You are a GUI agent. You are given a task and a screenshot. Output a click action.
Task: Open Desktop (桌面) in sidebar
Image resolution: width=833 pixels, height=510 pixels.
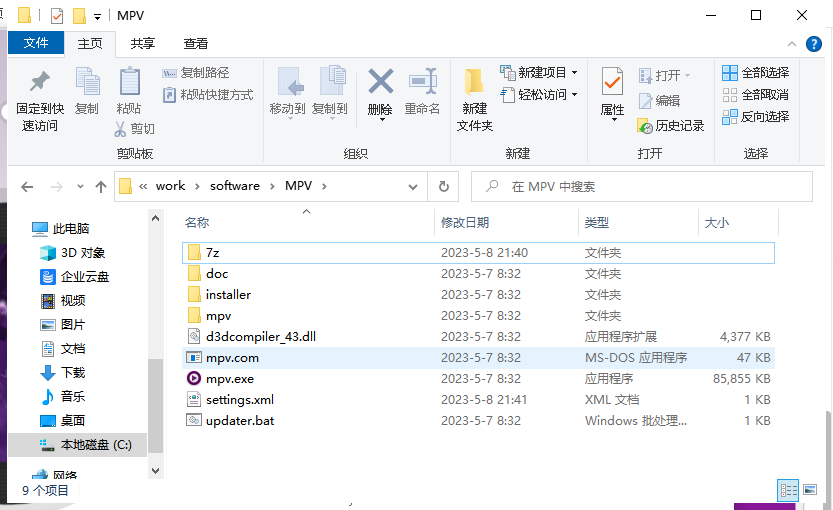point(63,421)
